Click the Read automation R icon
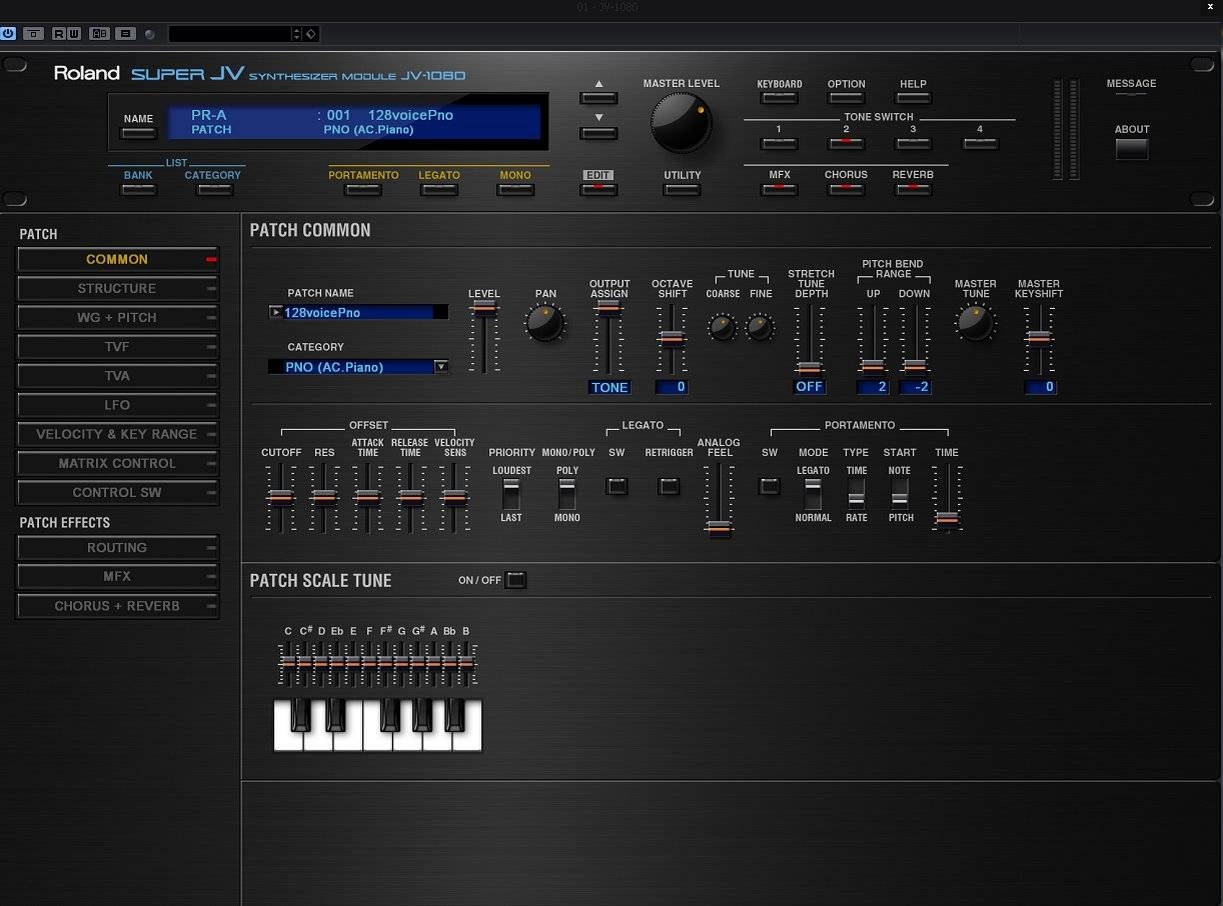This screenshot has width=1223, height=906. (59, 34)
